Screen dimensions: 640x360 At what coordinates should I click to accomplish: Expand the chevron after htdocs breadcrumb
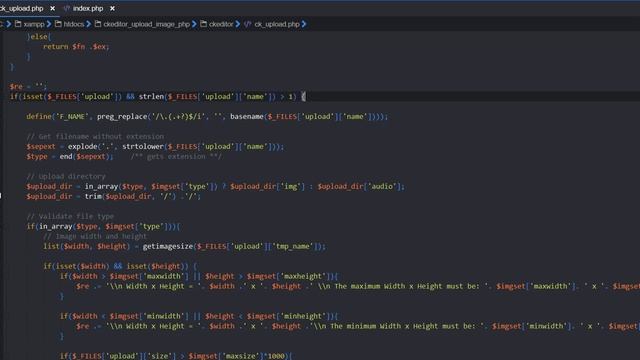(x=89, y=24)
